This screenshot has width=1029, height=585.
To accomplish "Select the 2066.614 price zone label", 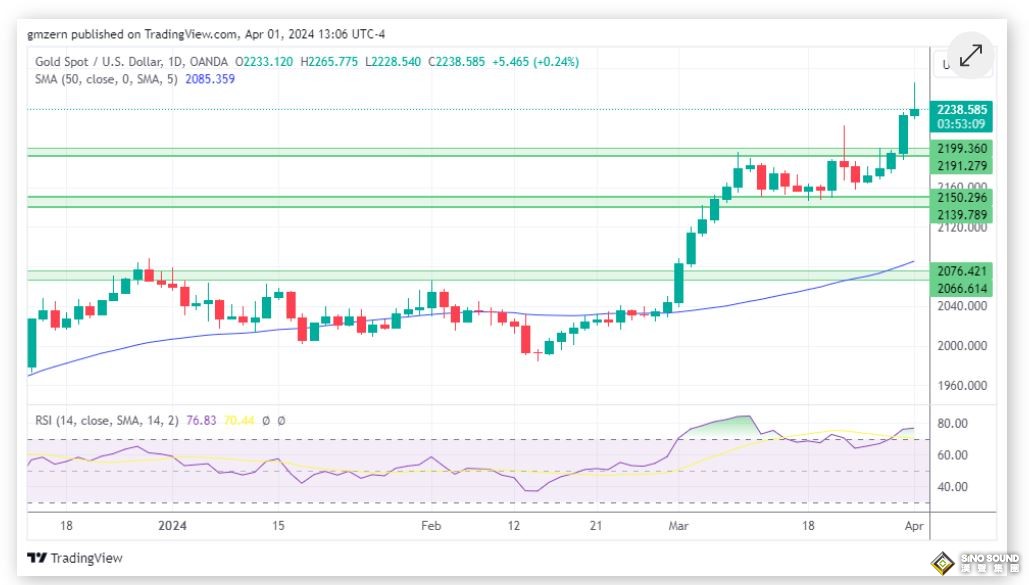I will (x=962, y=288).
